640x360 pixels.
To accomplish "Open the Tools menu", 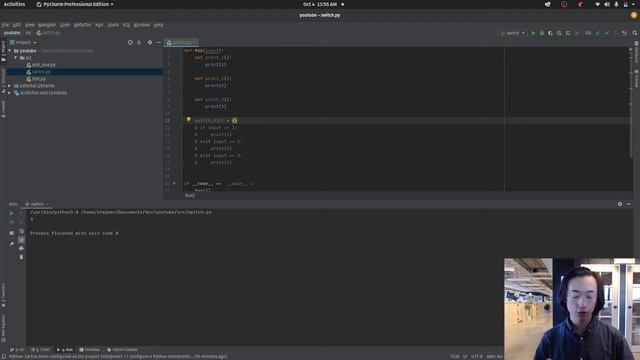I will pos(113,25).
